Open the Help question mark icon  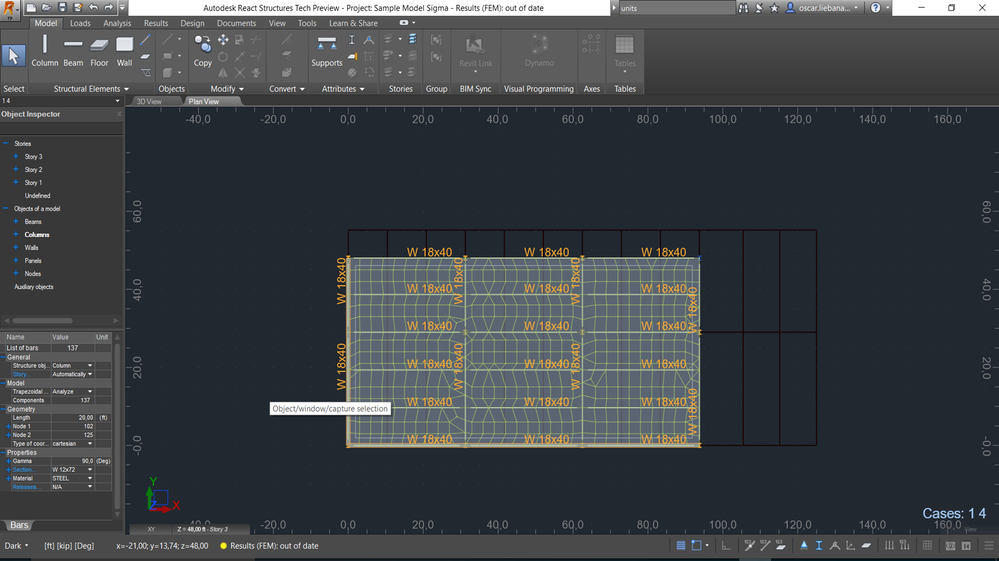pyautogui.click(x=875, y=8)
